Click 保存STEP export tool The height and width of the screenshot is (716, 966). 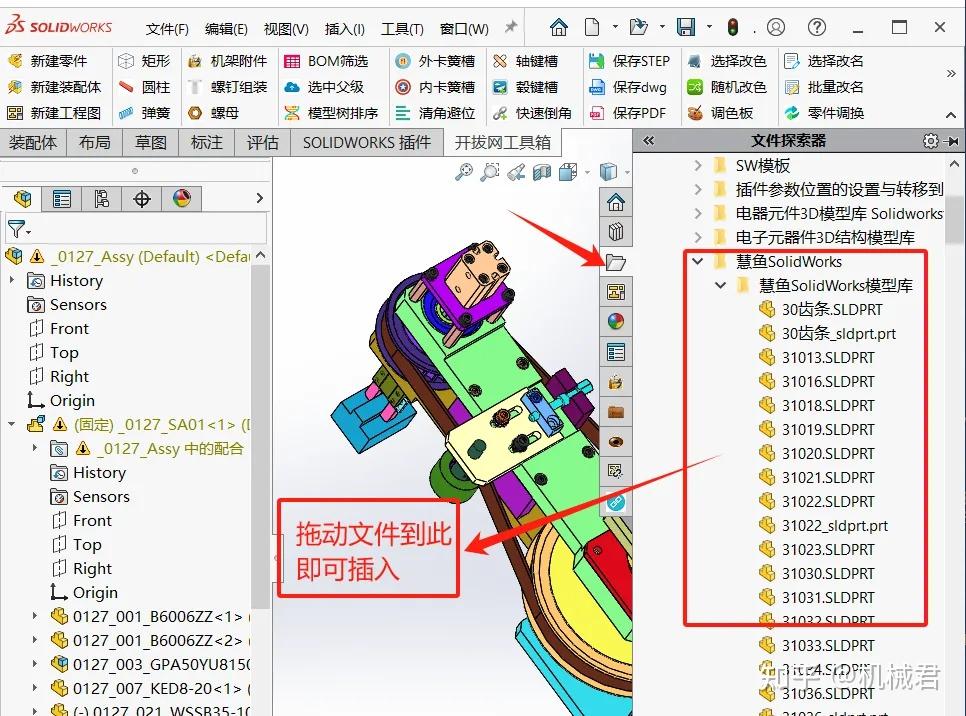tap(629, 61)
